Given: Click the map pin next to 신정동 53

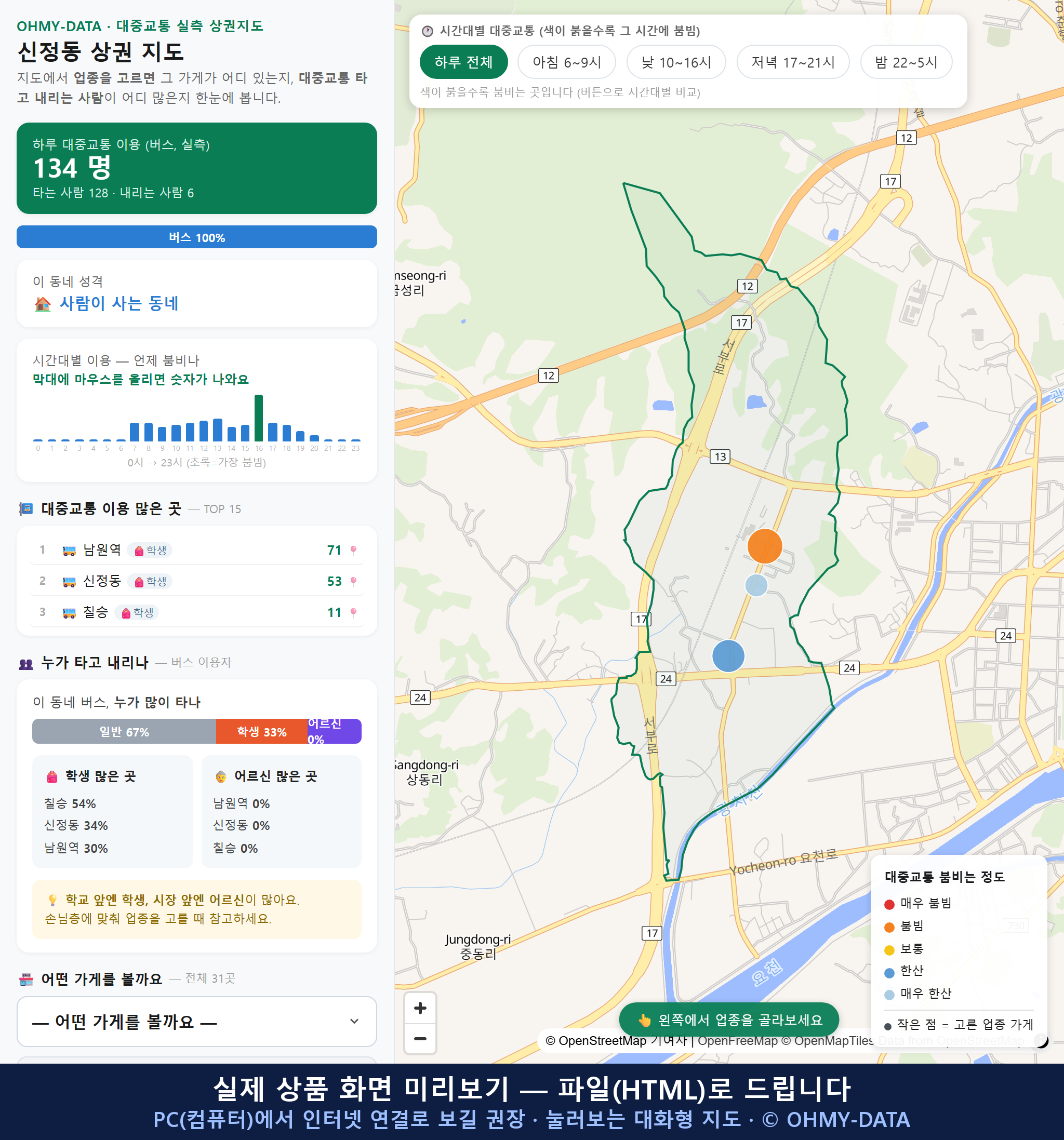Looking at the screenshot, I should pyautogui.click(x=353, y=582).
